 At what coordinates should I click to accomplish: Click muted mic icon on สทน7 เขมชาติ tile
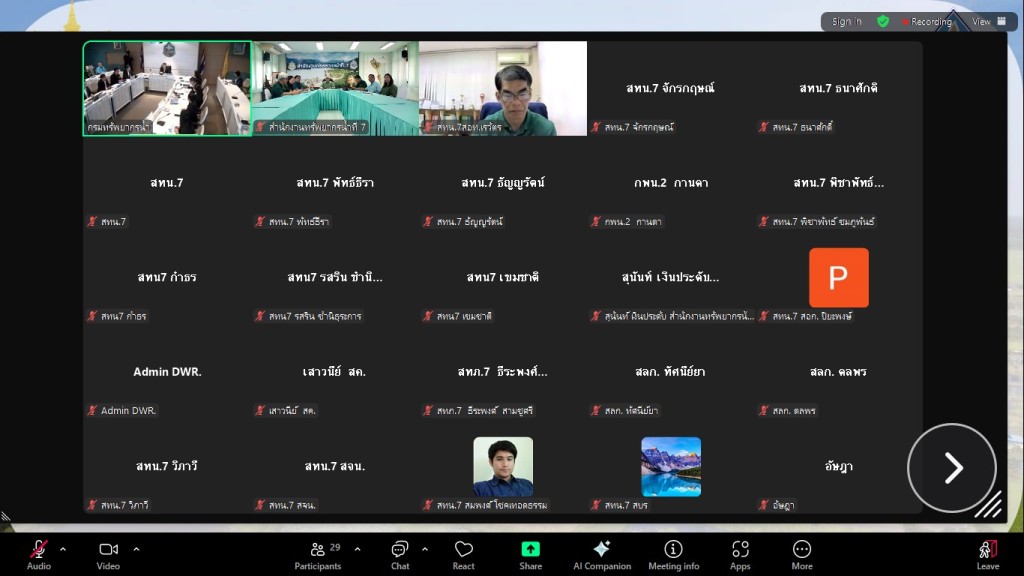(x=428, y=316)
